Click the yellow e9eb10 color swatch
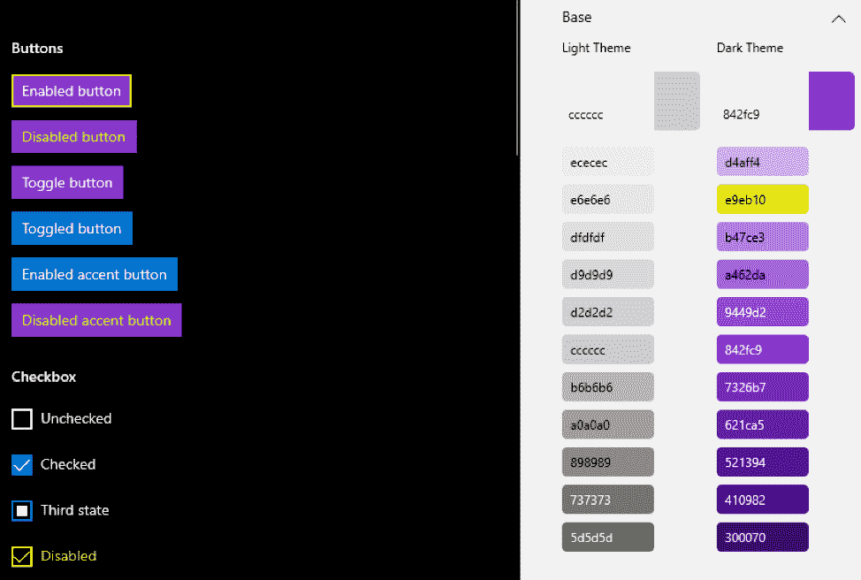The height and width of the screenshot is (580, 861). [x=762, y=199]
